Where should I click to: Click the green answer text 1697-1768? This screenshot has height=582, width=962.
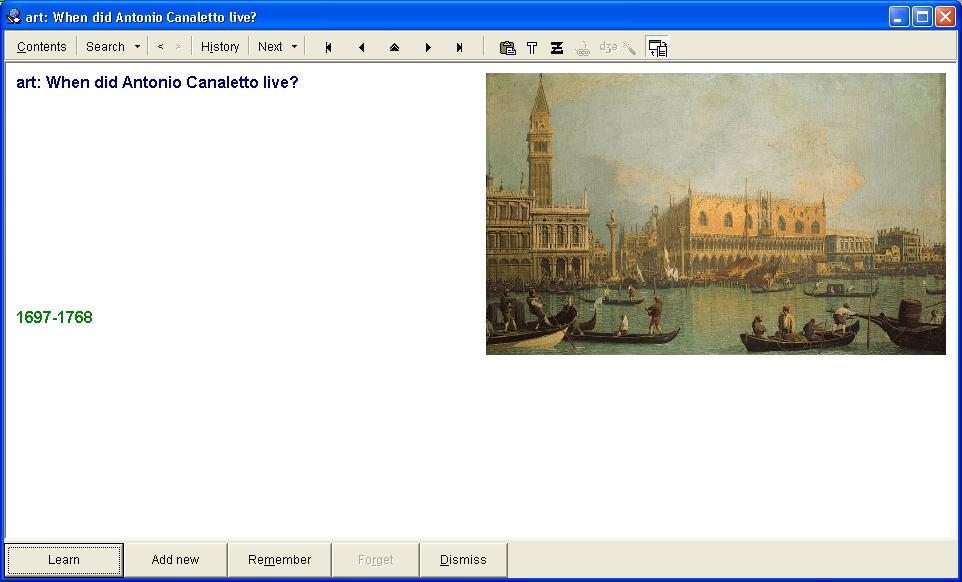click(x=54, y=318)
